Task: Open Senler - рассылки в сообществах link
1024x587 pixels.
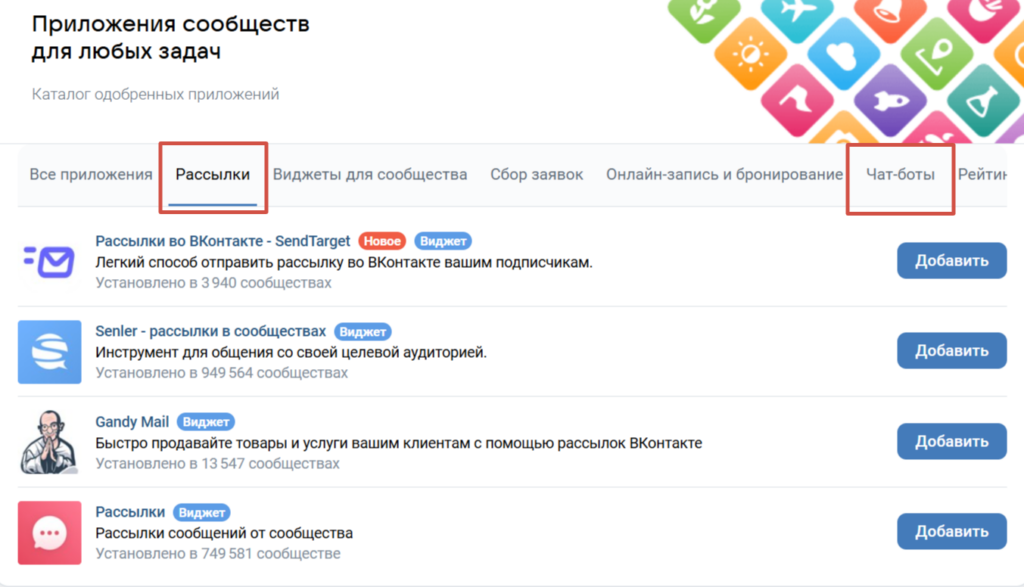Action: (210, 331)
